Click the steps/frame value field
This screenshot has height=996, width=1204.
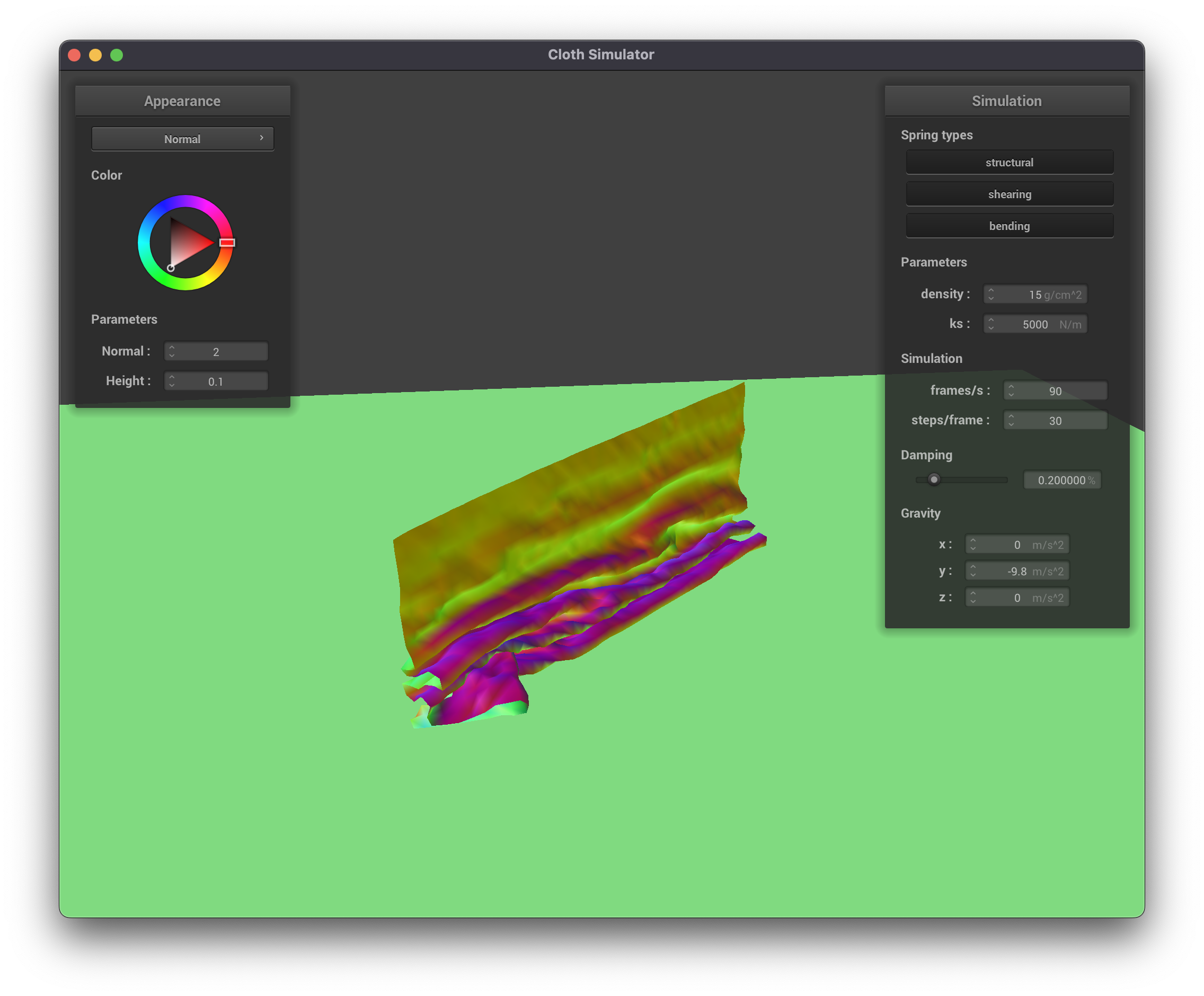pos(1055,421)
